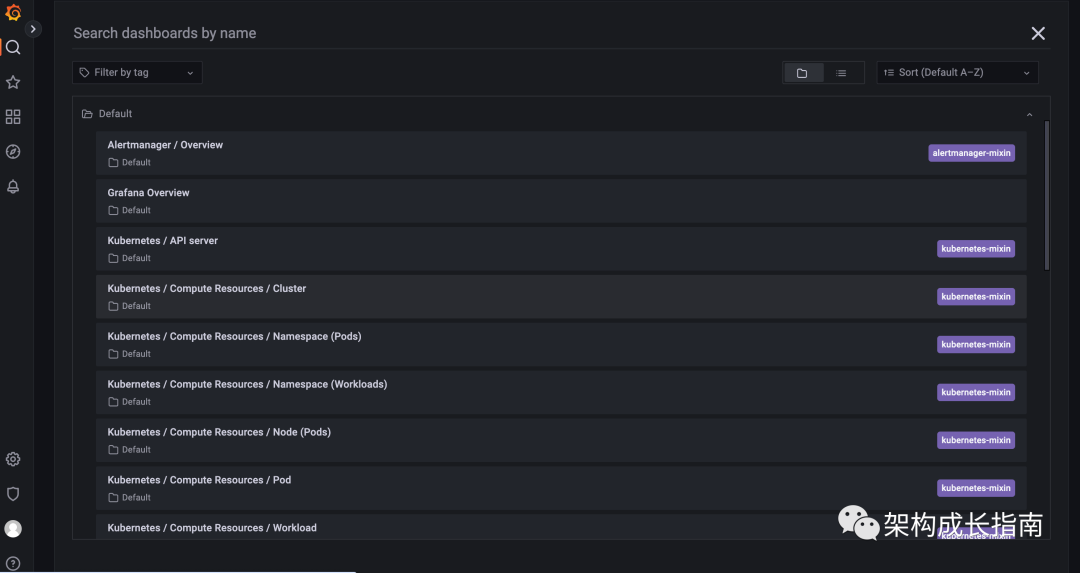Switch to list view layout
The image size is (1080, 573).
point(841,73)
